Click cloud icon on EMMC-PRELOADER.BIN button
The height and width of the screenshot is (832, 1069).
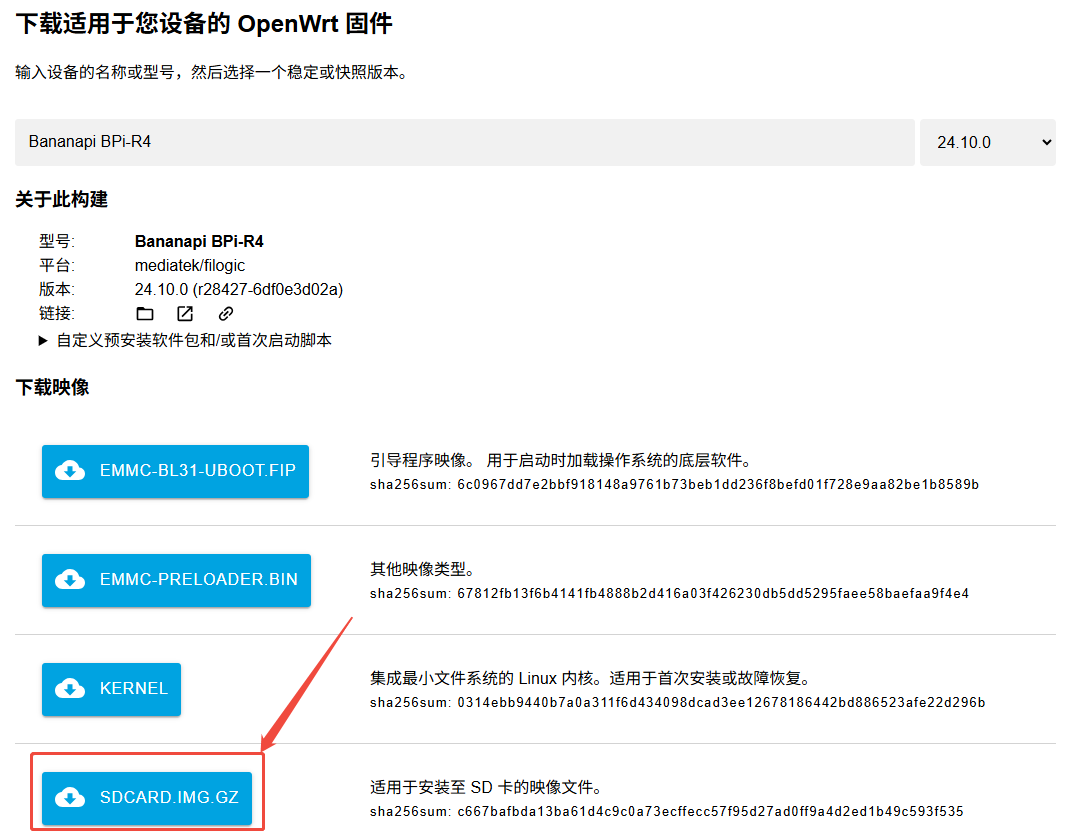coord(70,580)
